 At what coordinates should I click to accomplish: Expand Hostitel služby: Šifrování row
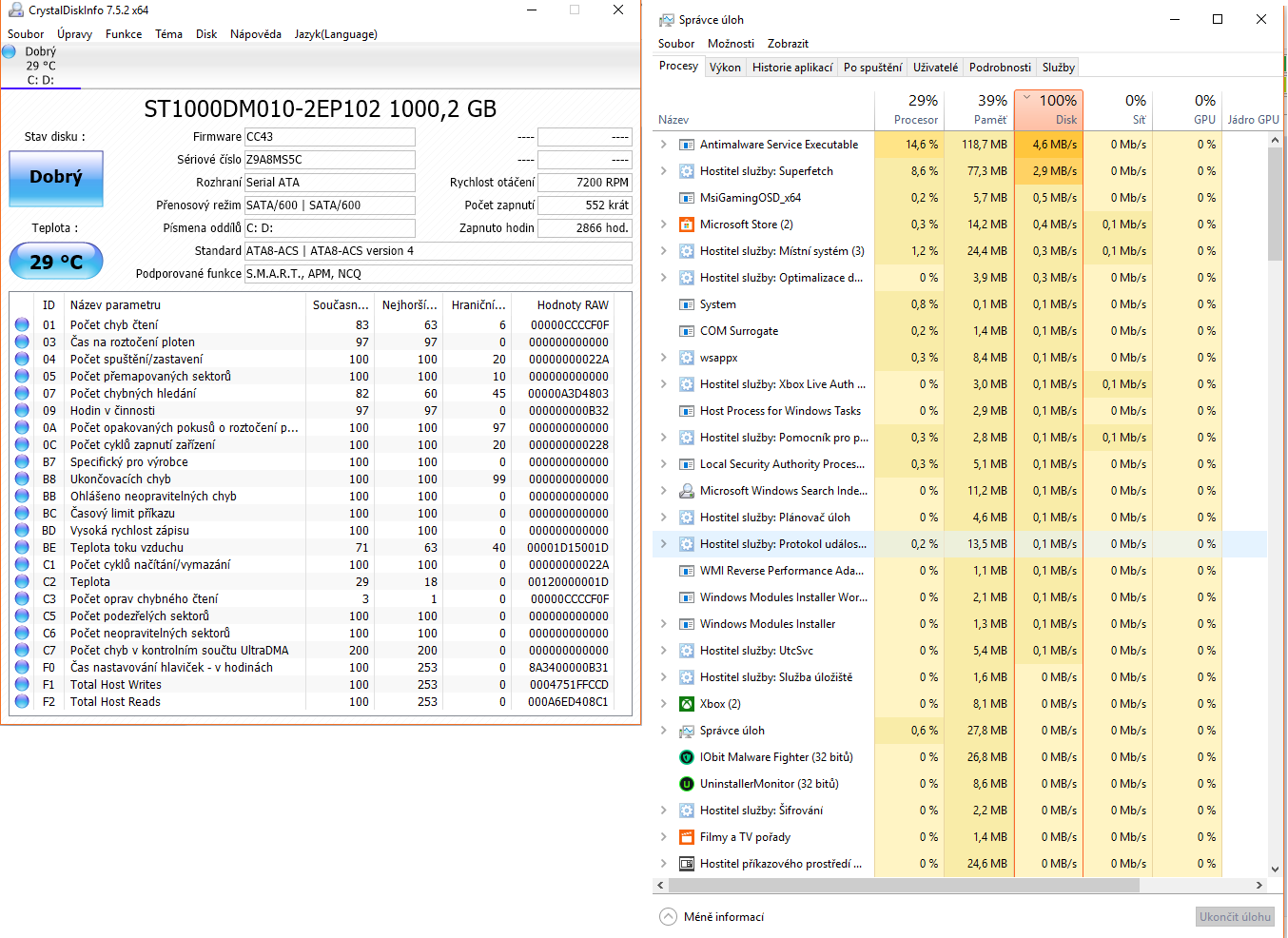pos(664,811)
